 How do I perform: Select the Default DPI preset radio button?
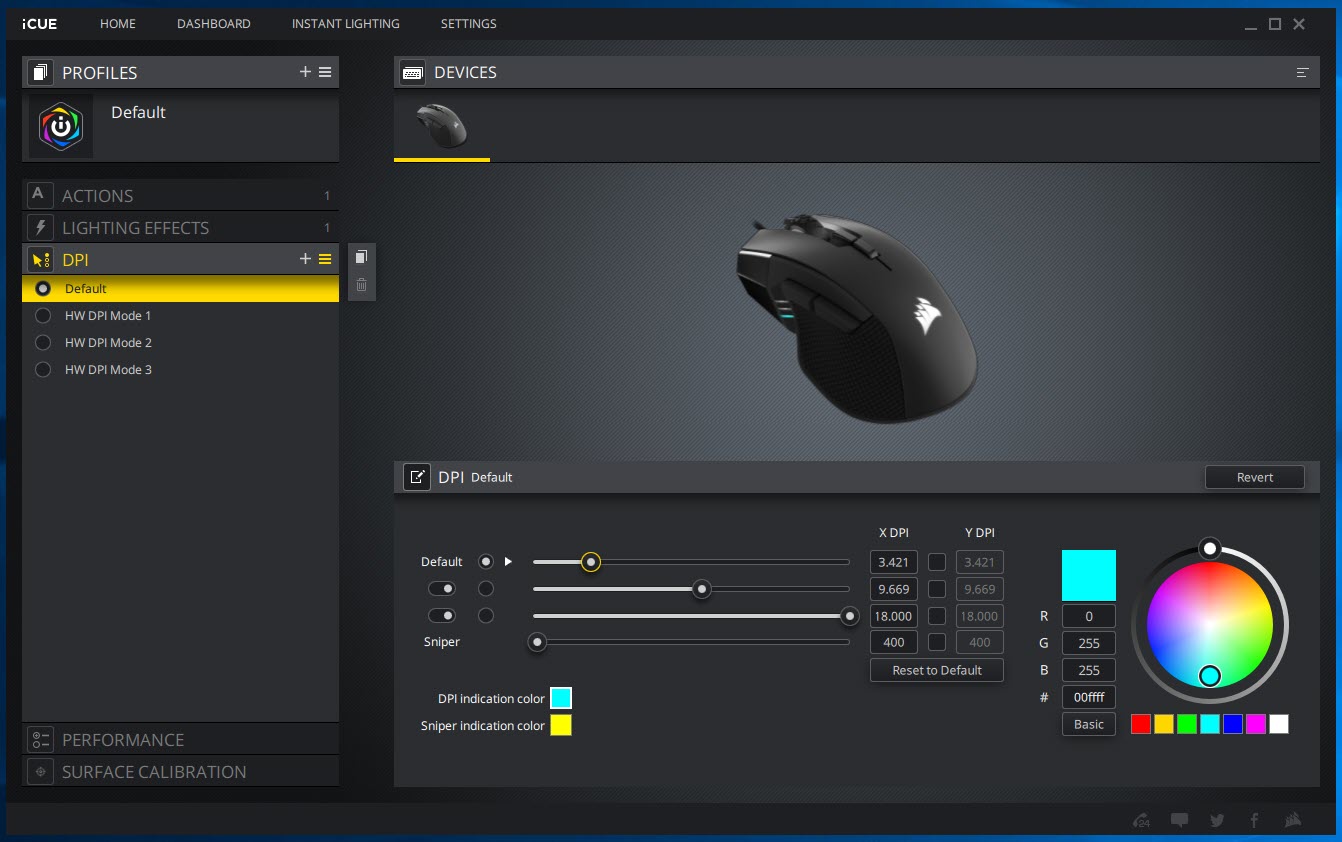coord(43,288)
